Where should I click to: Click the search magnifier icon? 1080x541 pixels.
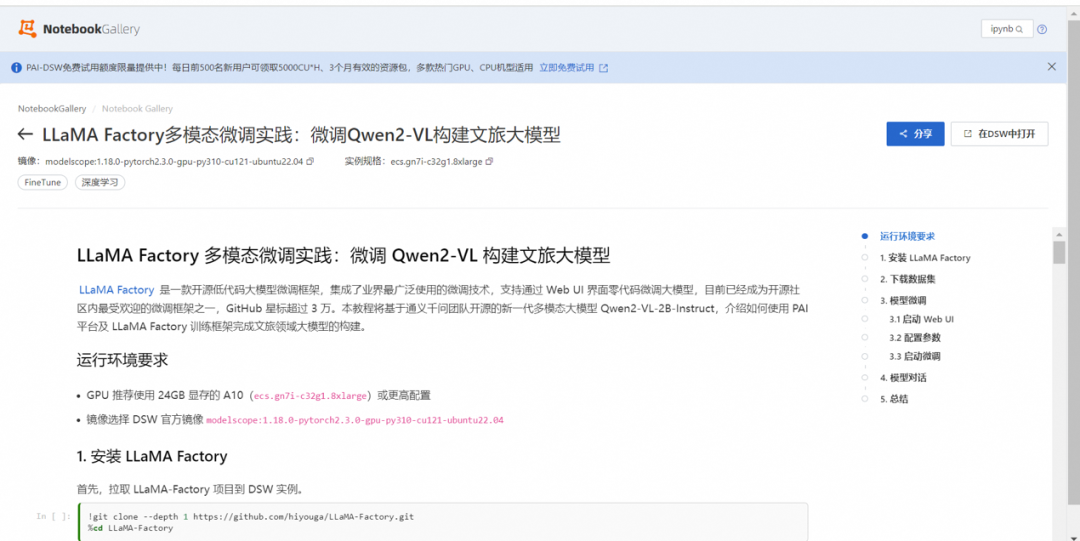1020,30
